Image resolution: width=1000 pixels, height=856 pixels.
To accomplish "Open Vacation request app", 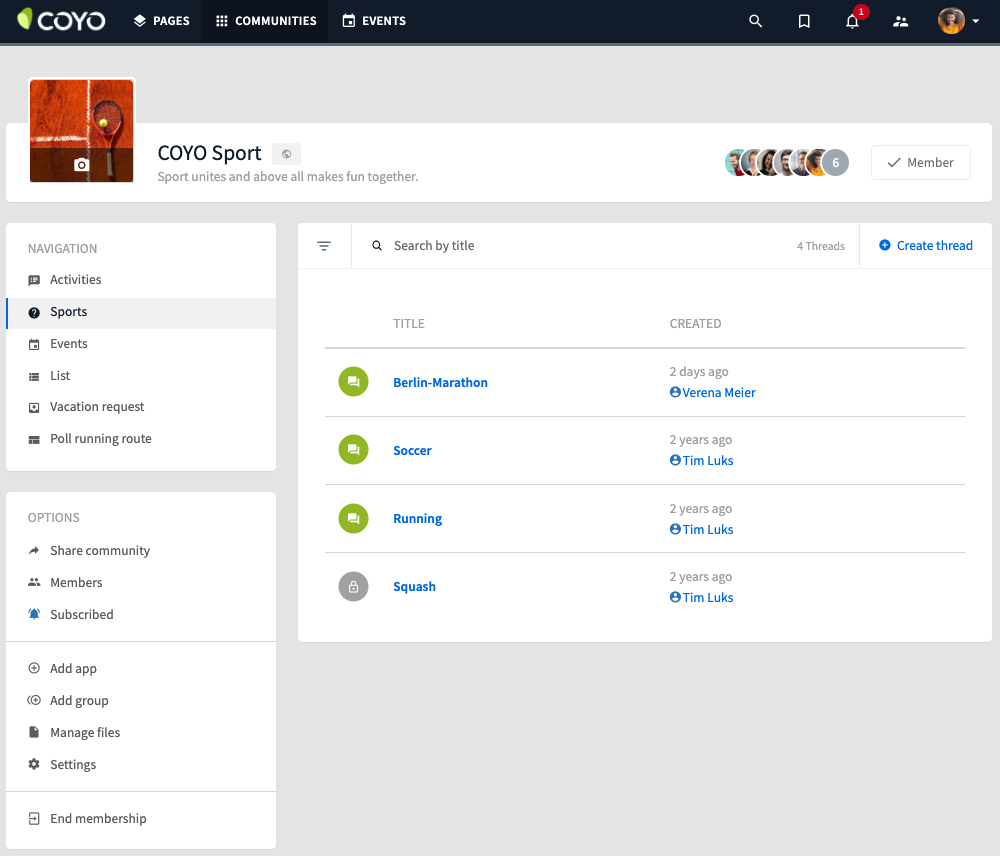I will click(141, 407).
